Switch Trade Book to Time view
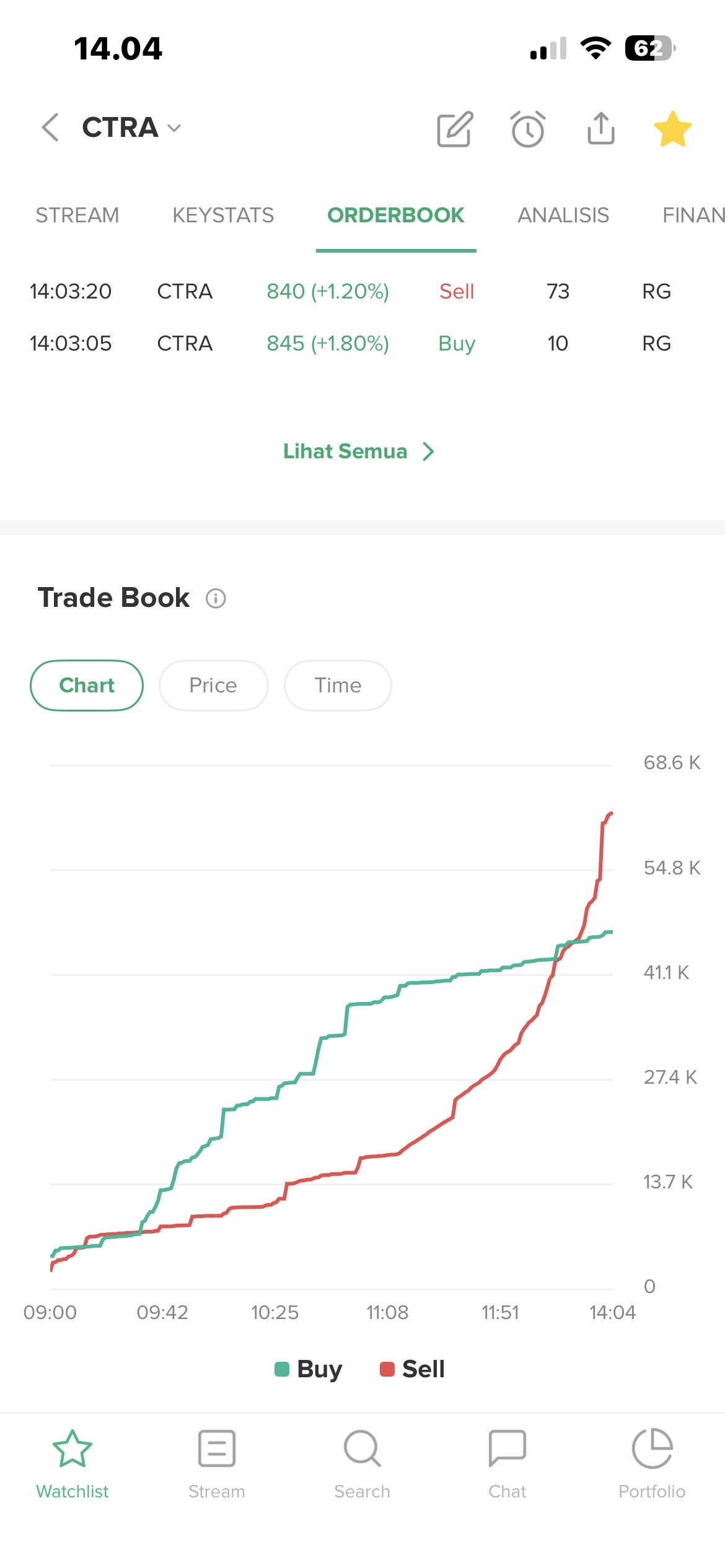Viewport: 725px width, 1568px height. point(338,686)
